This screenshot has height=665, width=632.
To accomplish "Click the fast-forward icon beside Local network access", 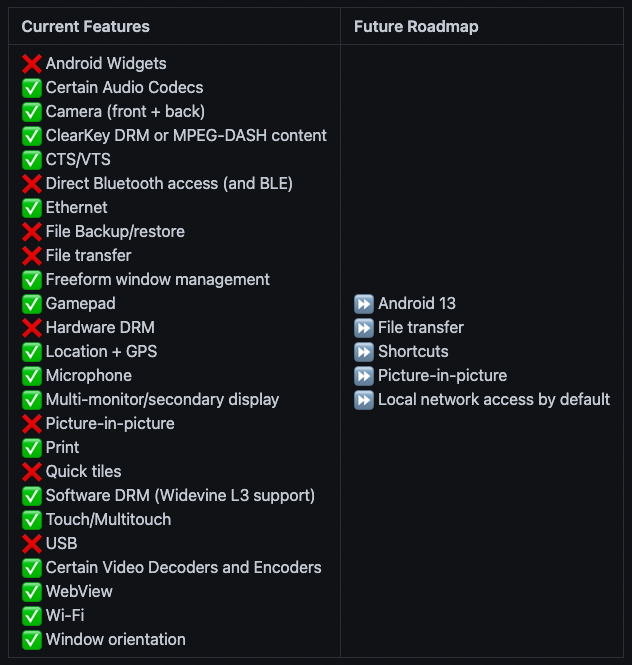I will (364, 400).
